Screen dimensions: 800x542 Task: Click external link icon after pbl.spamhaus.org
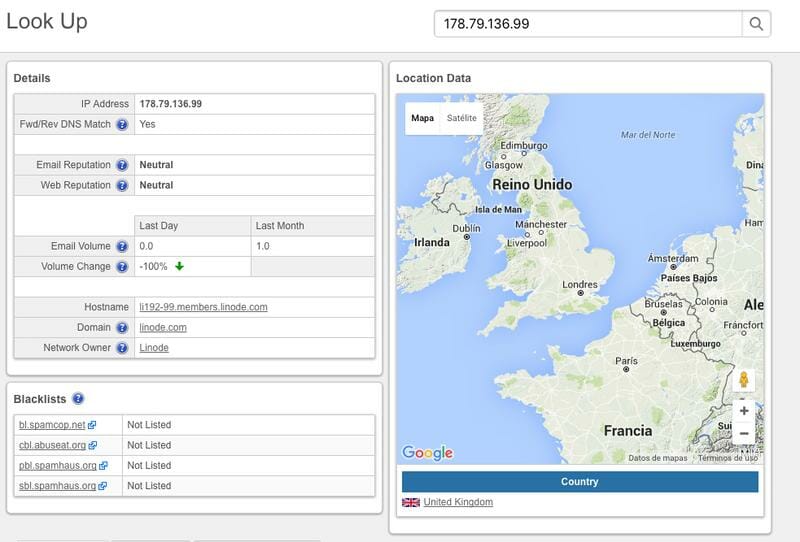103,465
